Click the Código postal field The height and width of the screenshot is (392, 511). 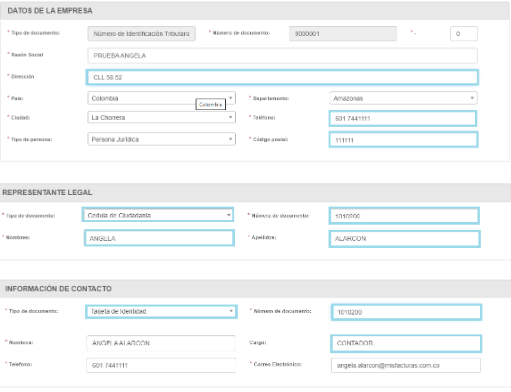403,140
